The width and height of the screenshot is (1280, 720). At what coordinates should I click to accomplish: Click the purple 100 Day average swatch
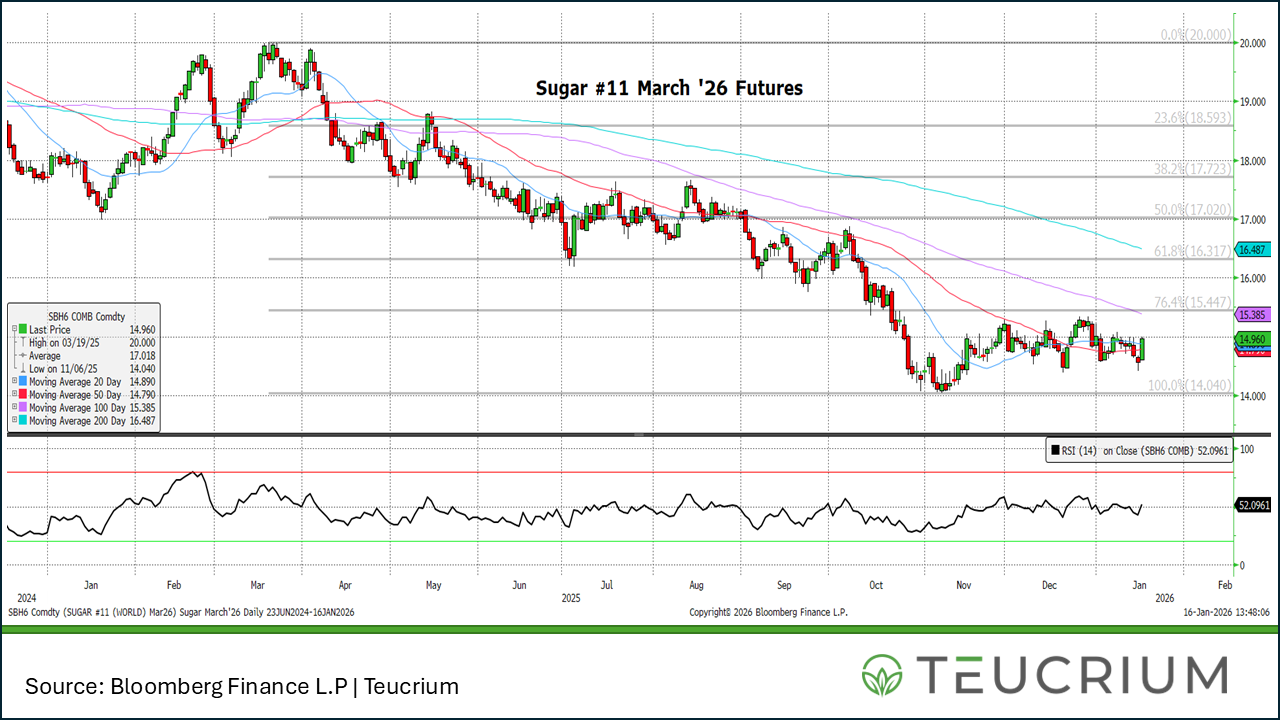pos(23,409)
